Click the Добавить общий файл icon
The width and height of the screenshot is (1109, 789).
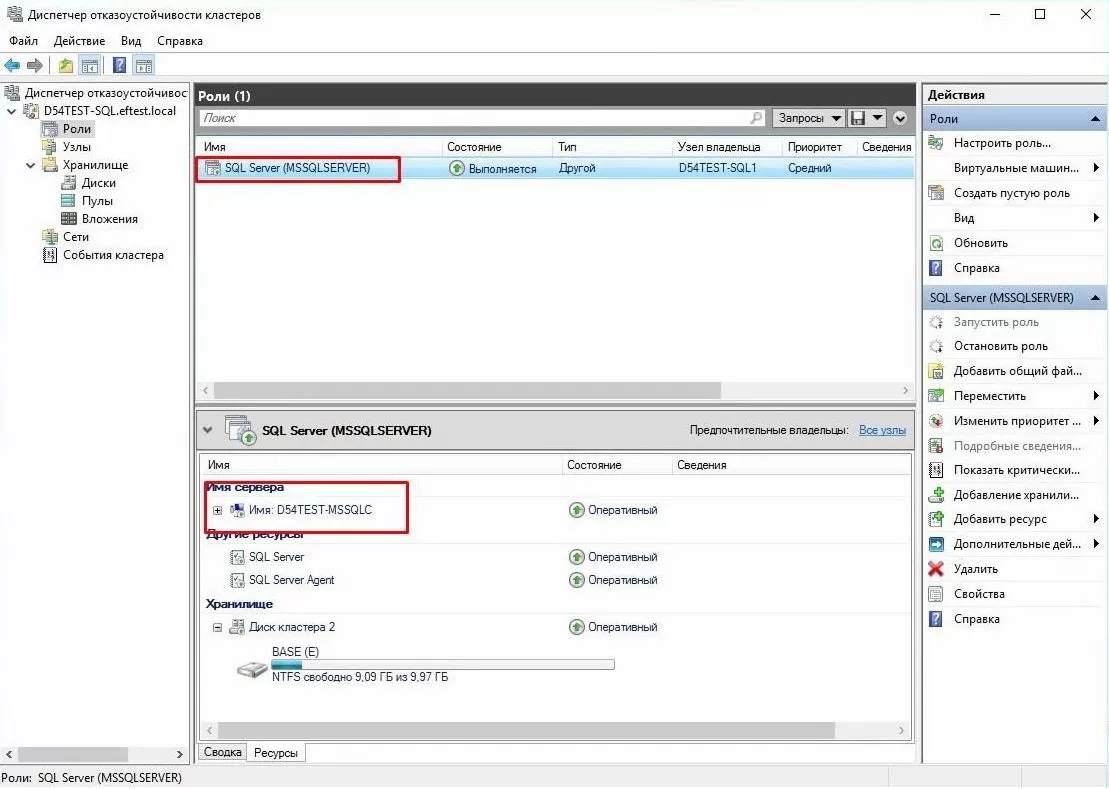tap(936, 371)
